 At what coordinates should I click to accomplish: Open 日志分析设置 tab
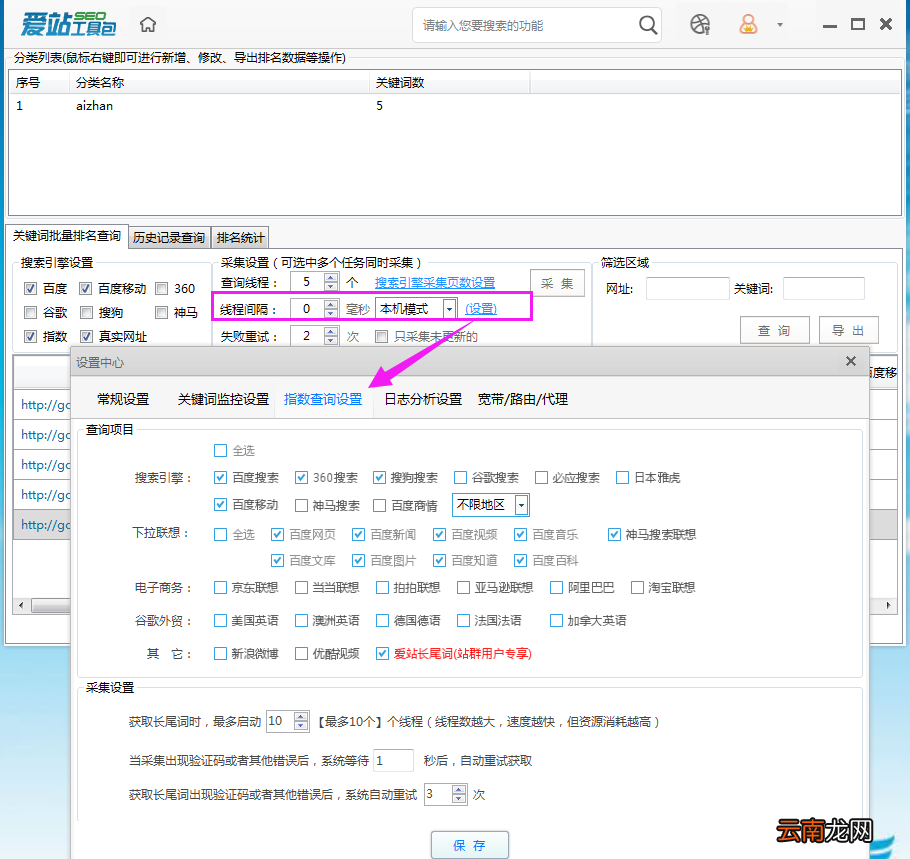423,399
